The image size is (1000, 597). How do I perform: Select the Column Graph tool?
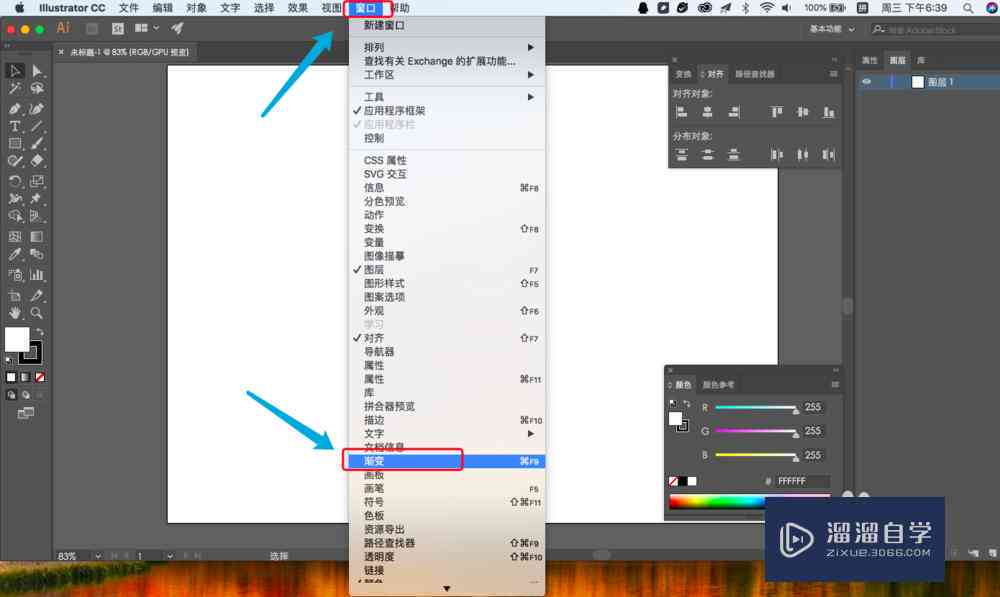tap(37, 275)
